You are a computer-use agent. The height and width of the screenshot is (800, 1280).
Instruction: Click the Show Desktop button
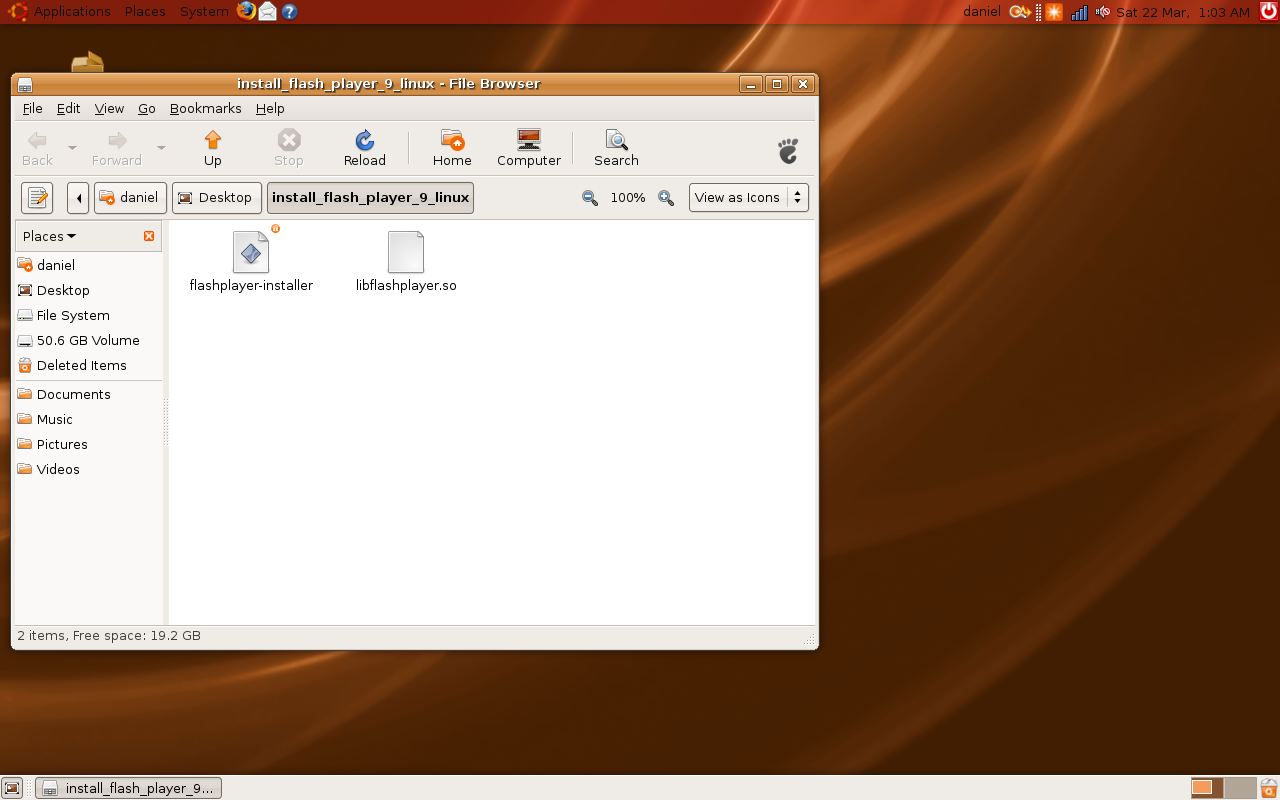(12, 787)
